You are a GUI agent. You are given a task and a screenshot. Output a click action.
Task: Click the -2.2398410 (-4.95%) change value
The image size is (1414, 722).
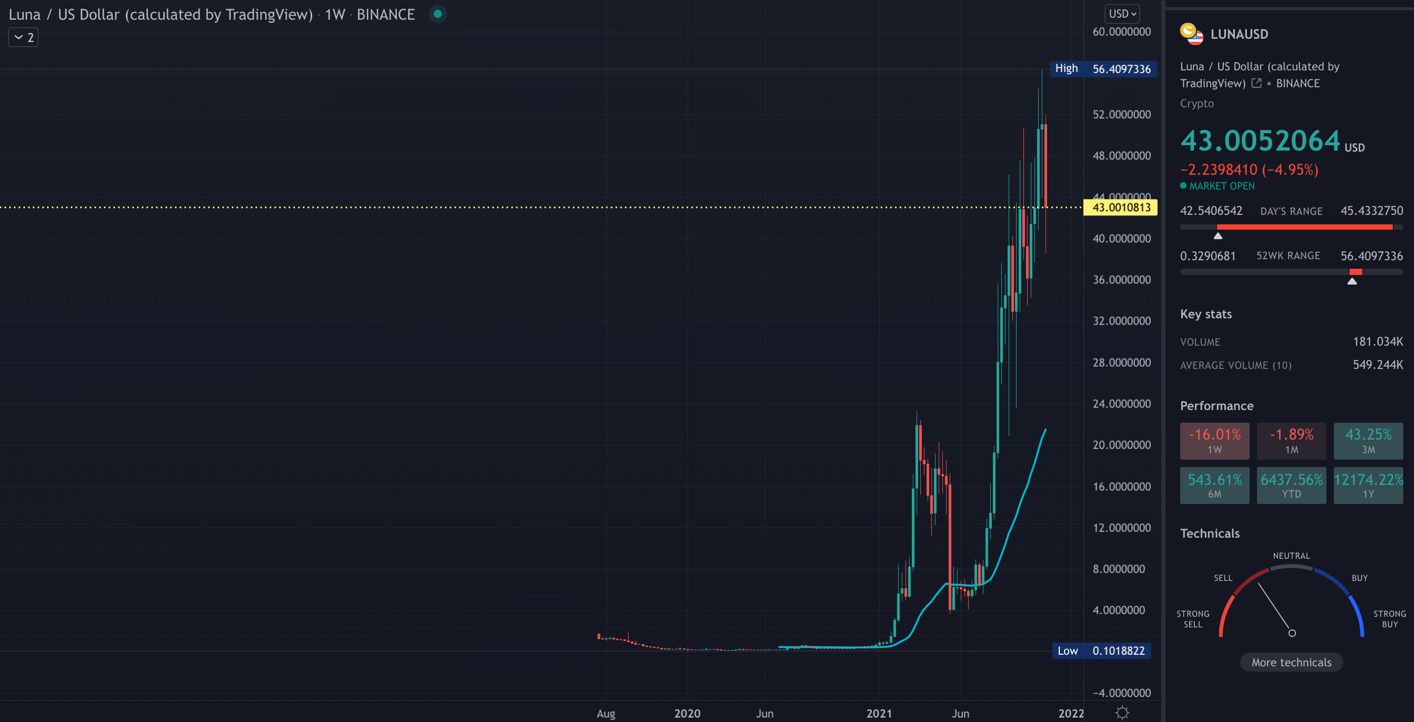(x=1249, y=170)
